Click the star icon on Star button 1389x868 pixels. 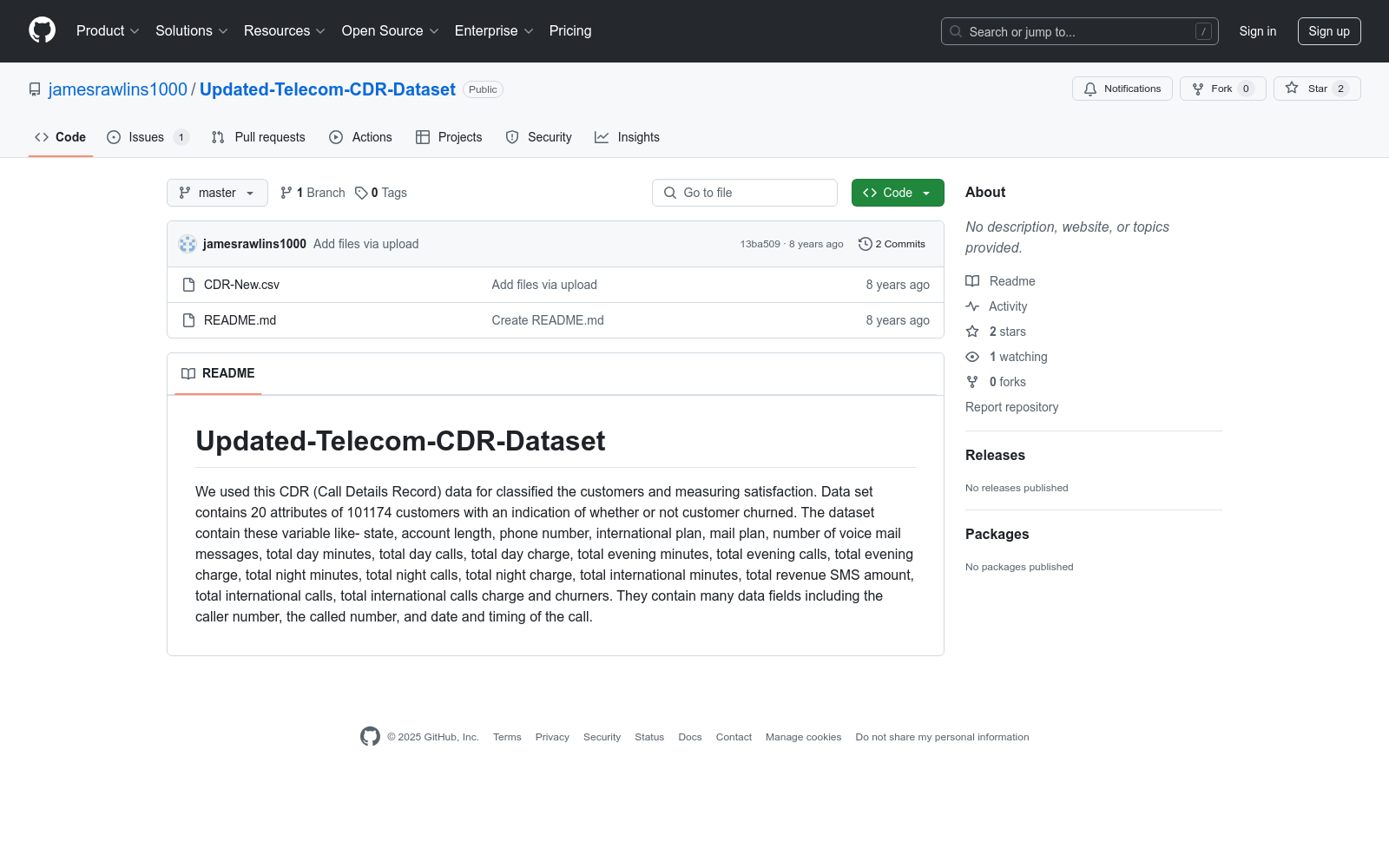pyautogui.click(x=1292, y=89)
